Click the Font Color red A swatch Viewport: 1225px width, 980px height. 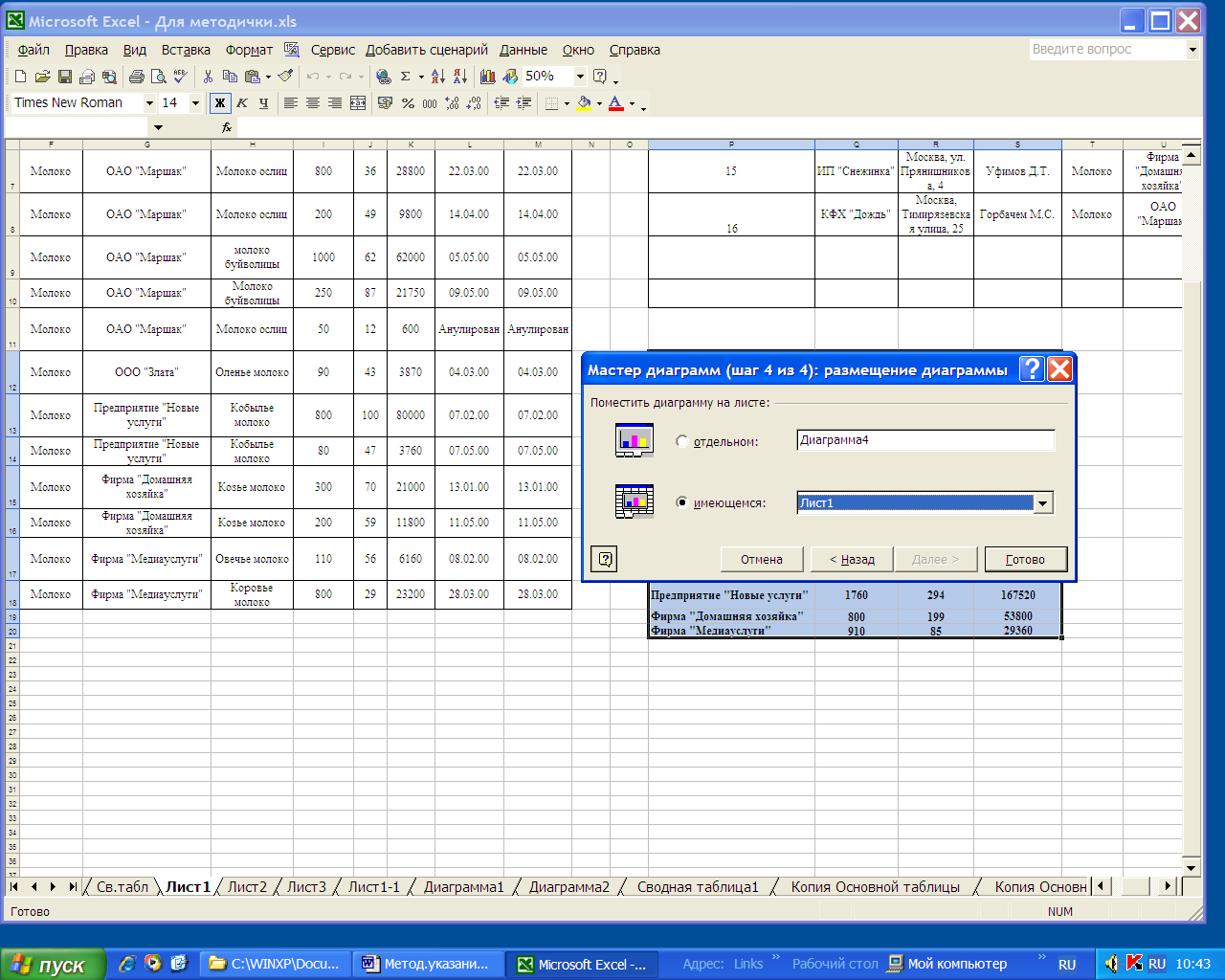(616, 103)
